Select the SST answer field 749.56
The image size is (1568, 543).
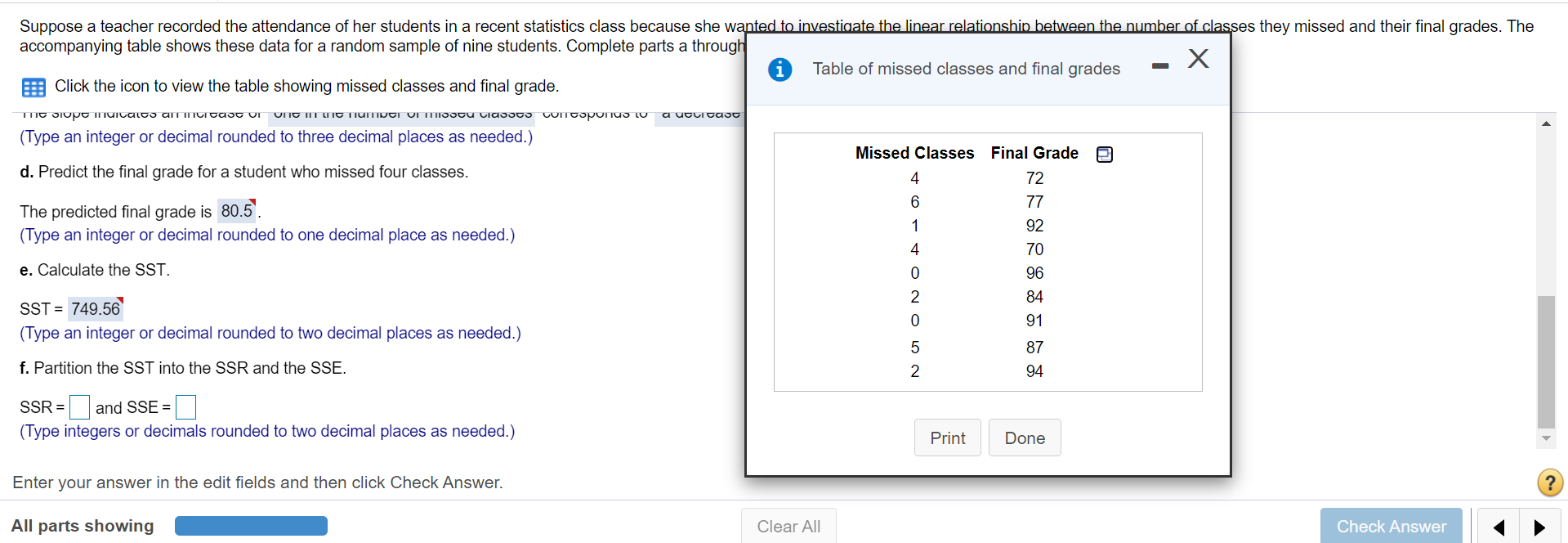[96, 309]
